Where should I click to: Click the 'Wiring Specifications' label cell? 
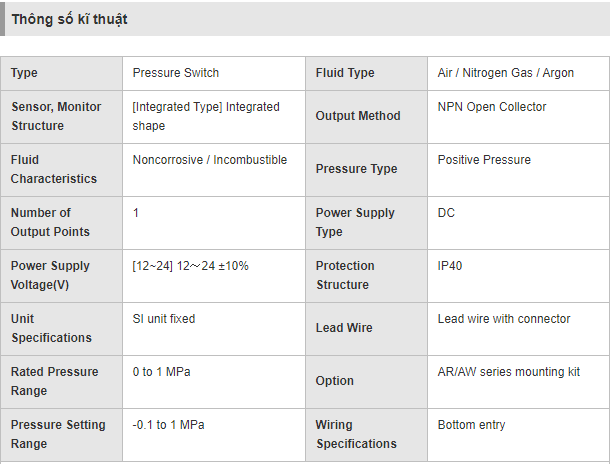click(x=366, y=435)
